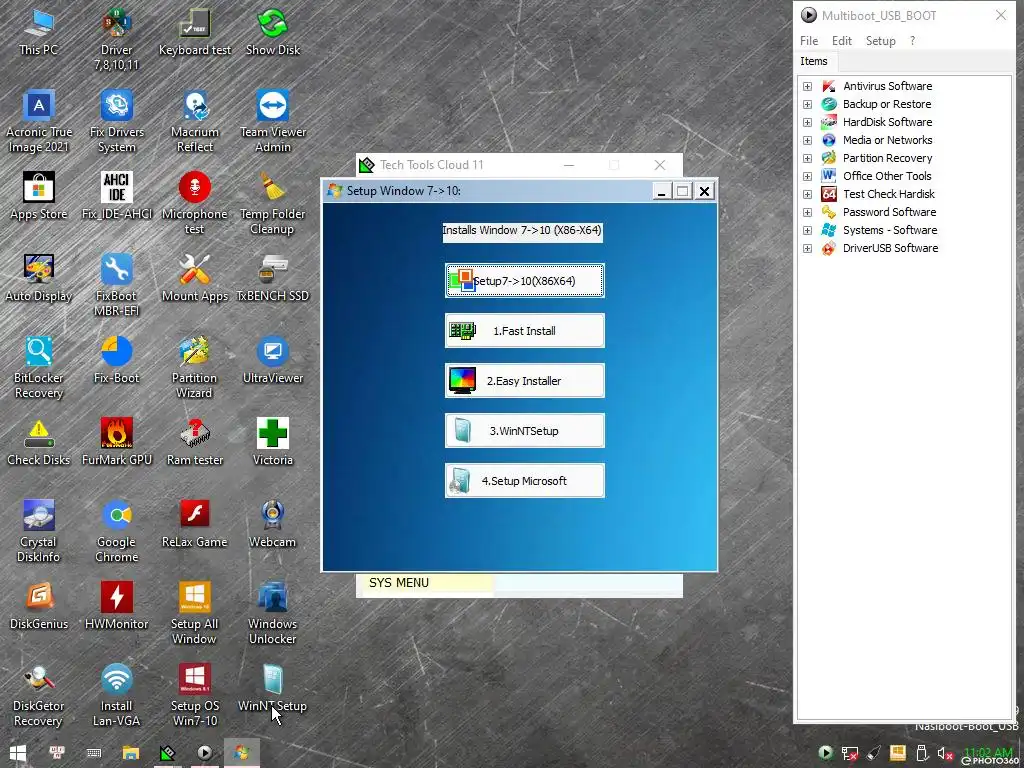Open Driver 7,8,10,11 desktop icon

(117, 40)
